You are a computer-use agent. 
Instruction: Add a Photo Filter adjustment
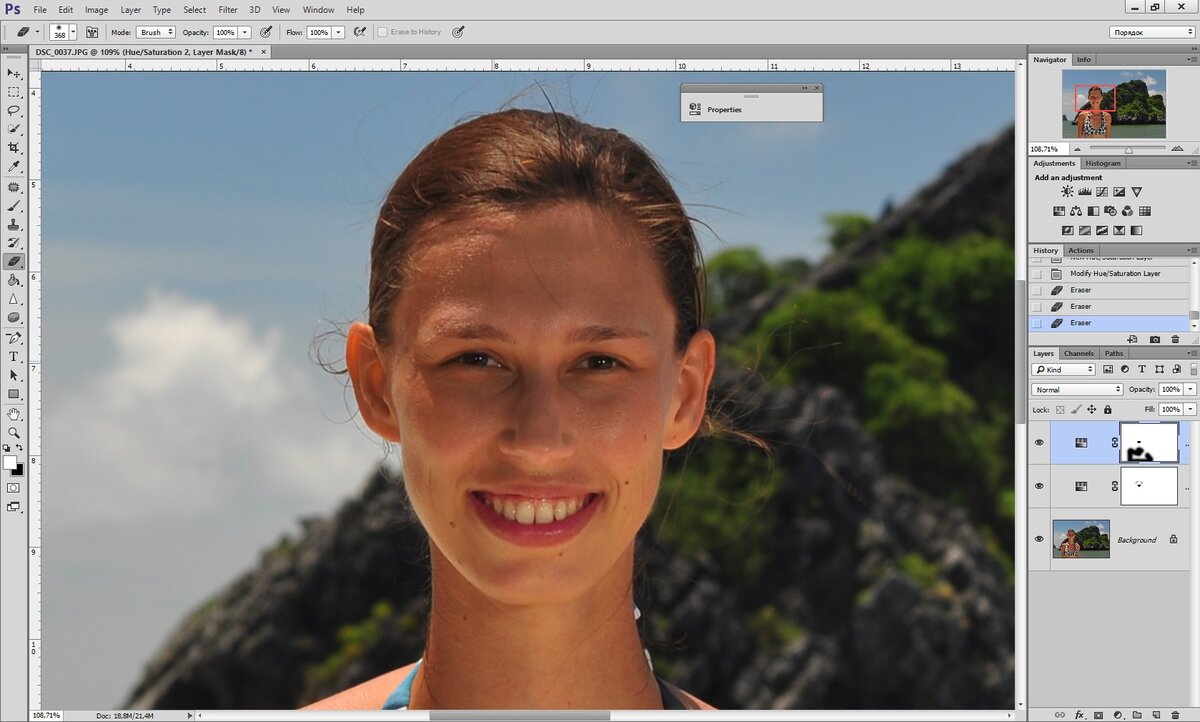click(1111, 211)
